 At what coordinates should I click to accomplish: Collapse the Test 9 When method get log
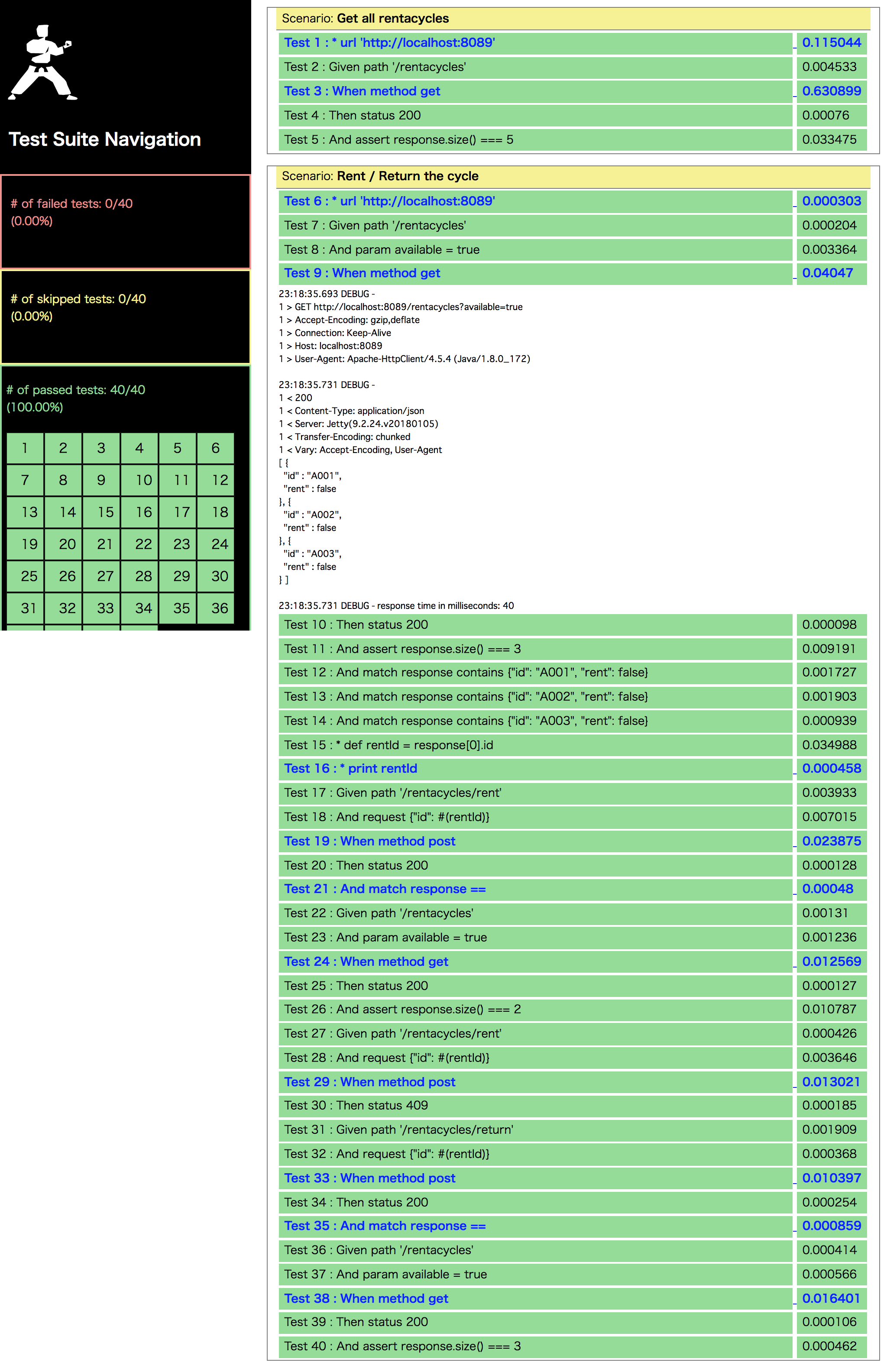362,273
